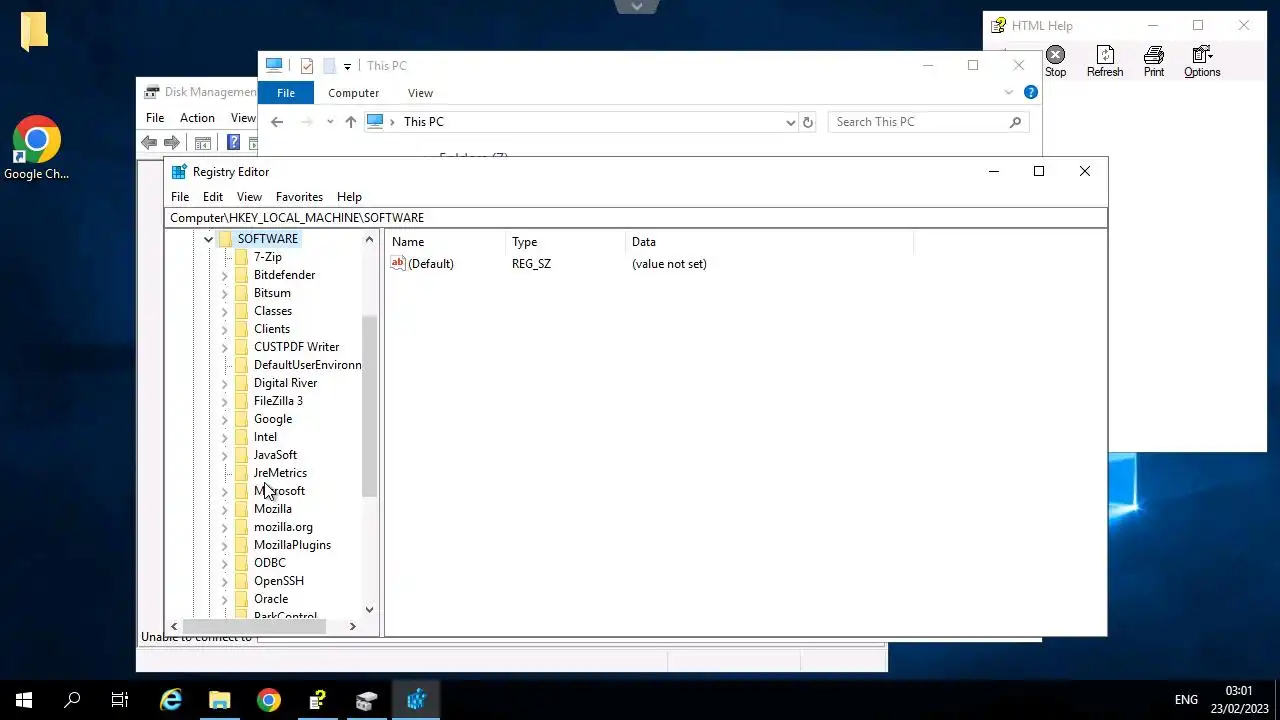
Task: Collapse the SOFTWARE registry key
Action: pyautogui.click(x=208, y=239)
